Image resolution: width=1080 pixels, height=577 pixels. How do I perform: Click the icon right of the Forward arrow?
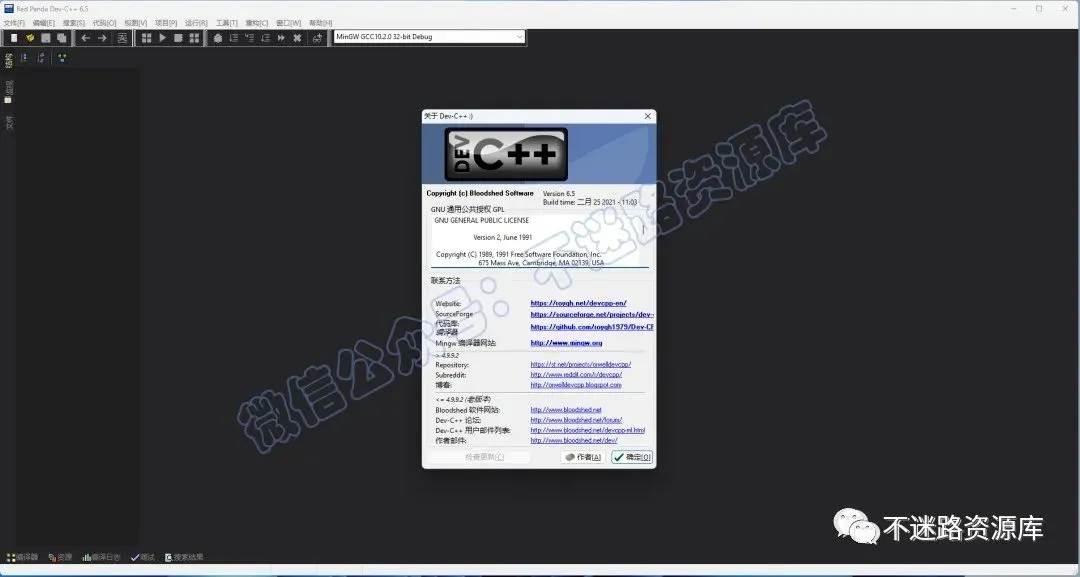(122, 38)
